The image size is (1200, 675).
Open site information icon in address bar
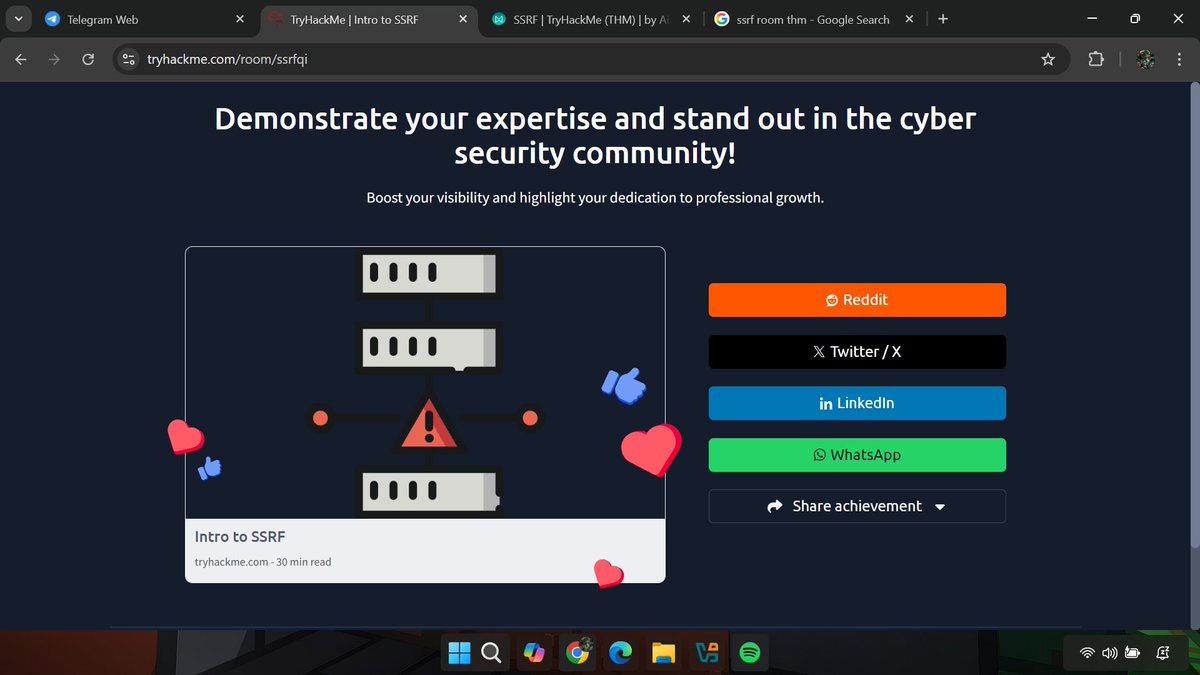click(x=129, y=59)
